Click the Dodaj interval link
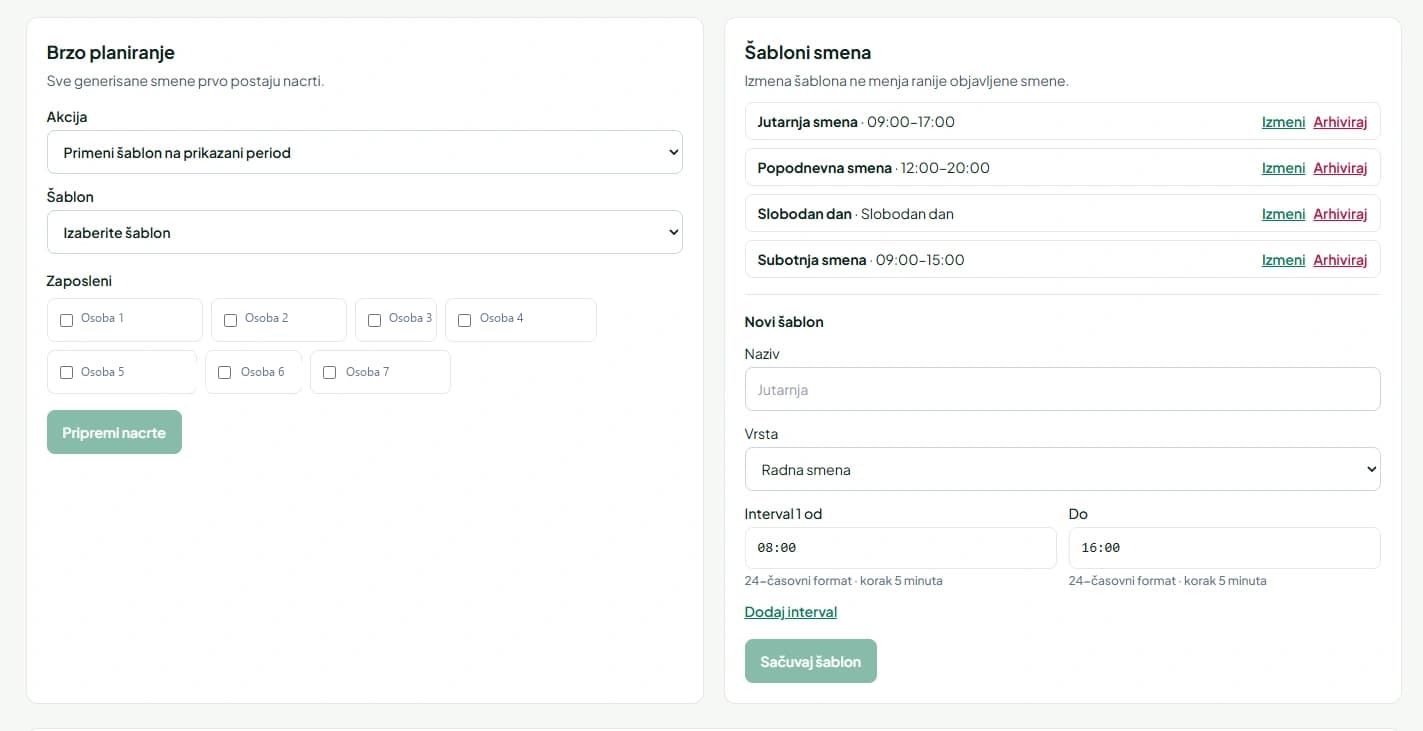This screenshot has height=731, width=1423. (x=791, y=612)
